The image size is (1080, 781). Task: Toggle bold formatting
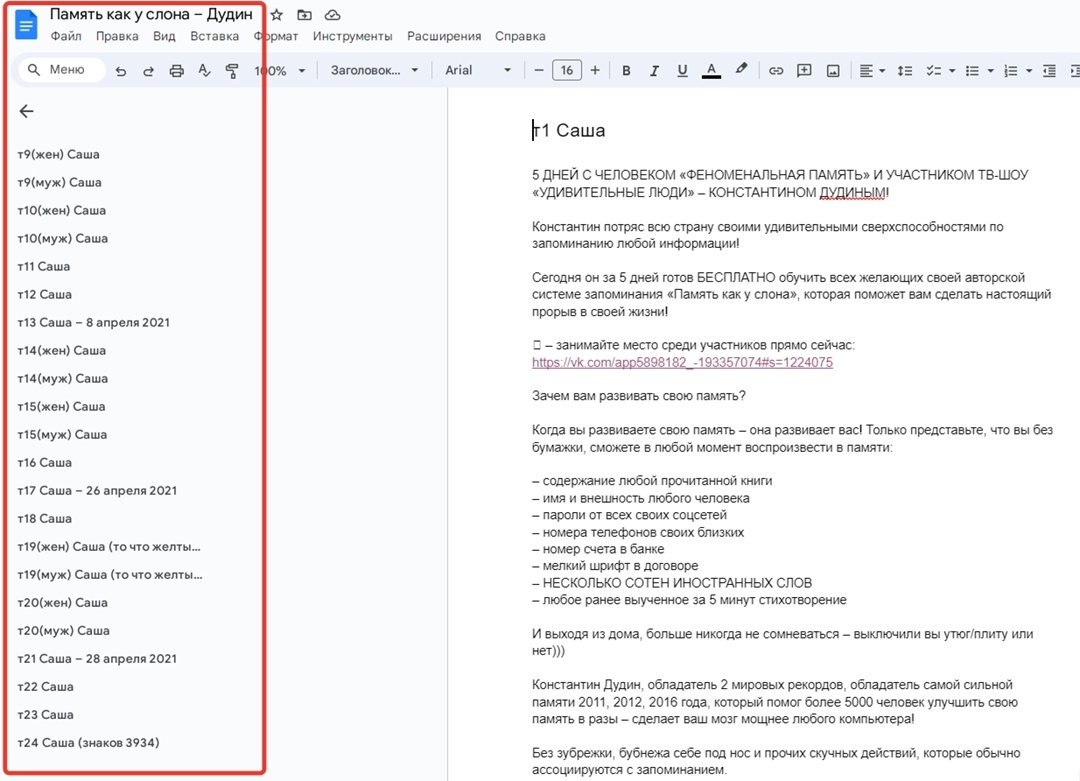[626, 70]
